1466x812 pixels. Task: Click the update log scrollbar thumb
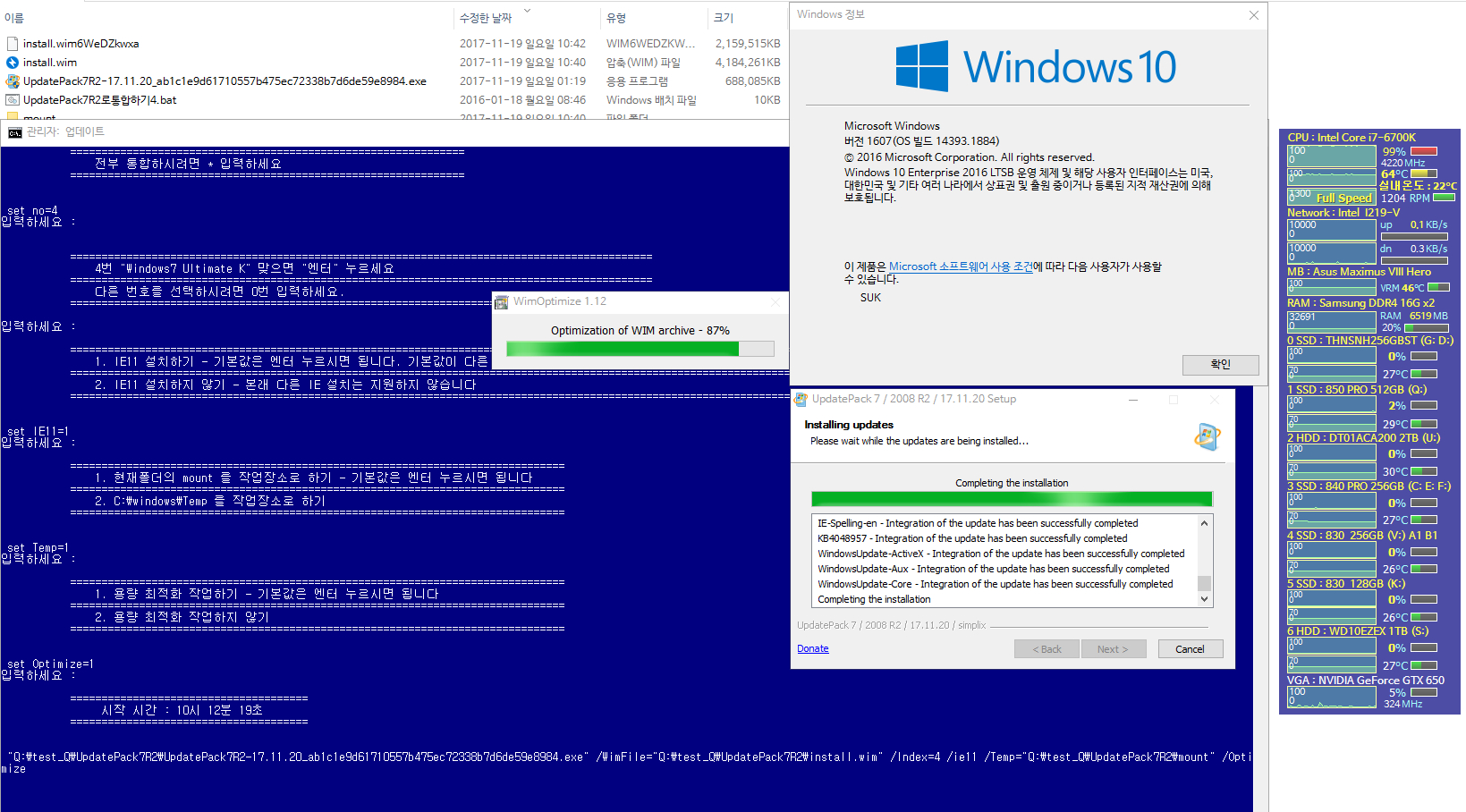[1204, 583]
